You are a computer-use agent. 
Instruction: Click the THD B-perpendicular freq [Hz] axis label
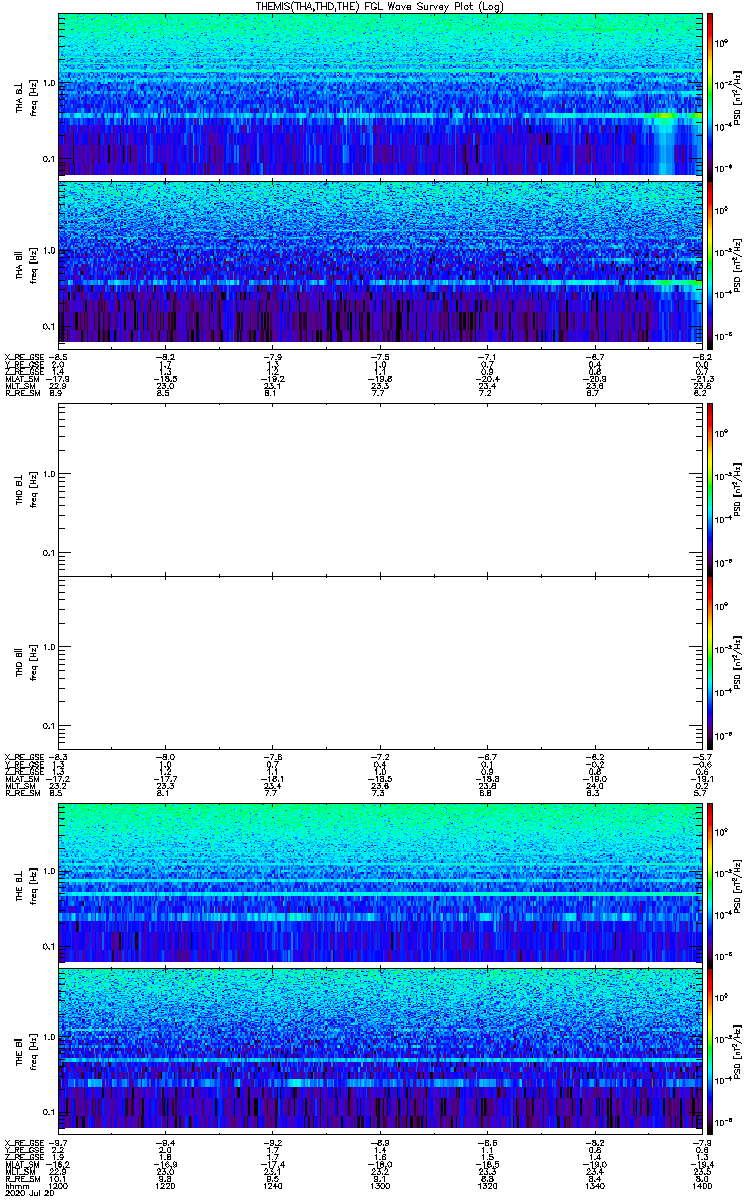click(x=32, y=489)
